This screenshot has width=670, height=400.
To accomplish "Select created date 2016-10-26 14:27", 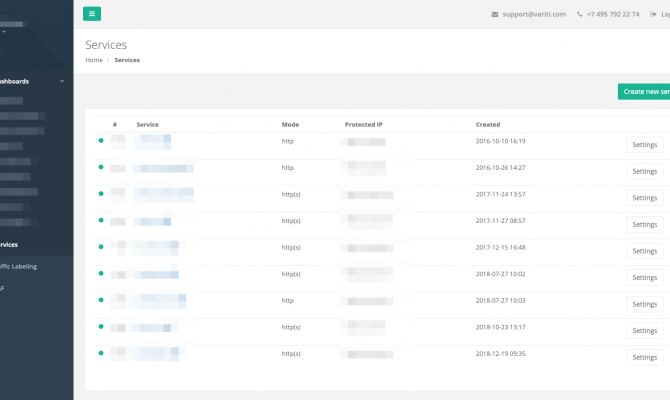I will click(x=500, y=168).
